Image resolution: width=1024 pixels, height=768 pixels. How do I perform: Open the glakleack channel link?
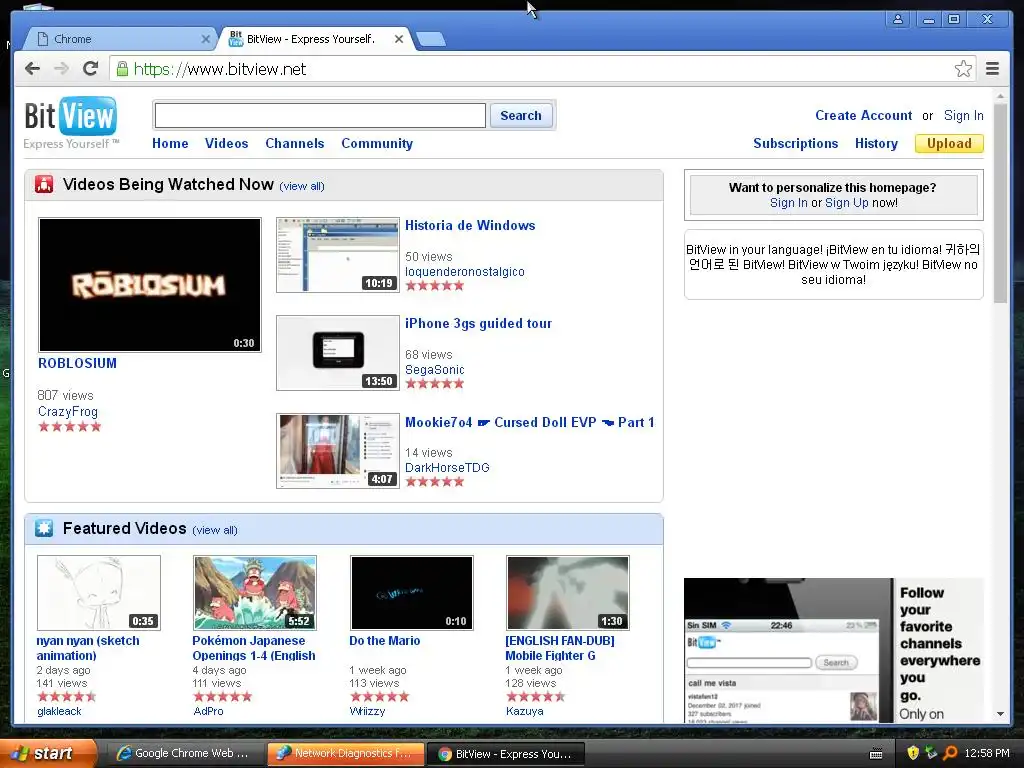[59, 711]
